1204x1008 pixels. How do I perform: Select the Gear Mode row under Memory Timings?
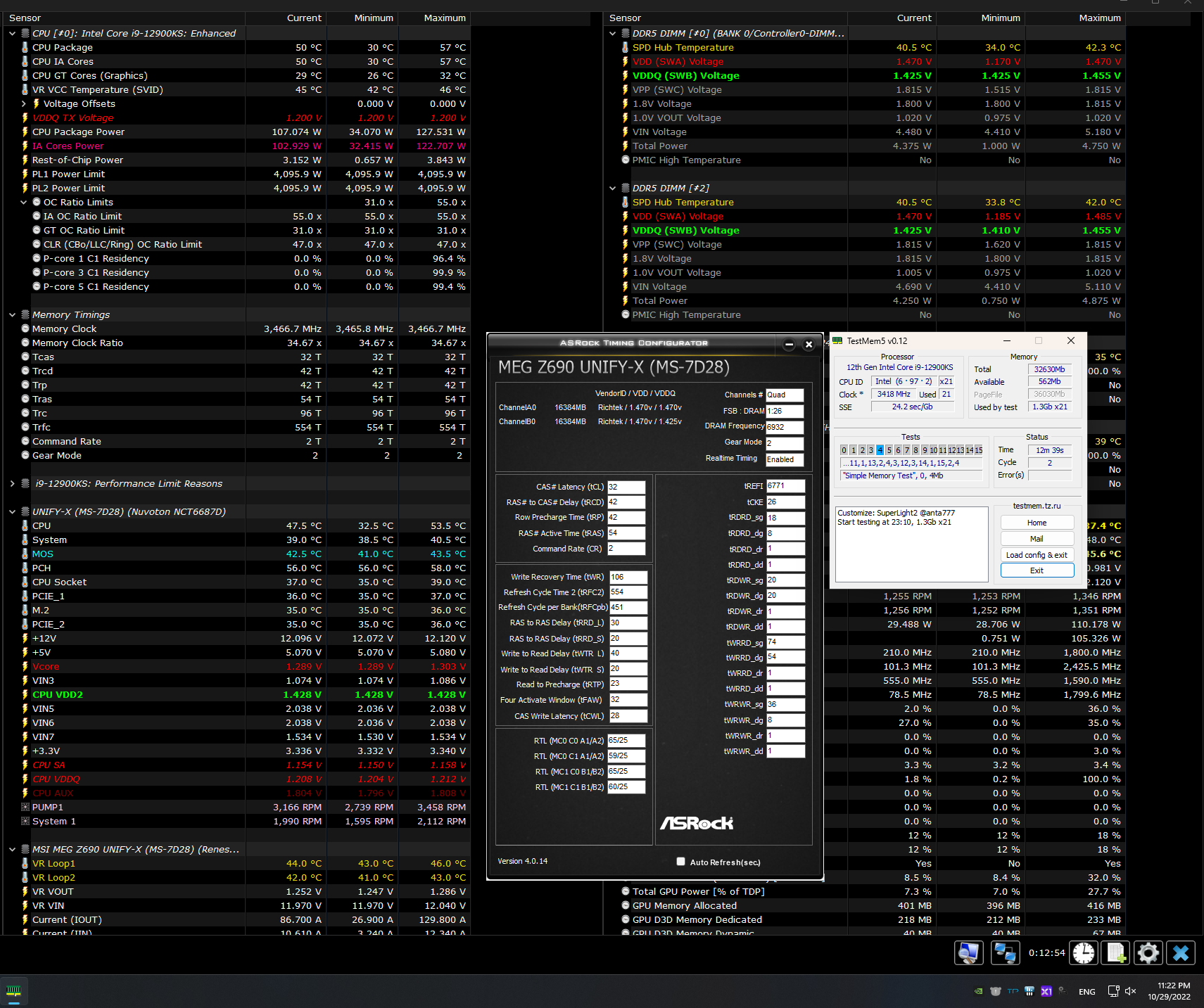coord(236,455)
